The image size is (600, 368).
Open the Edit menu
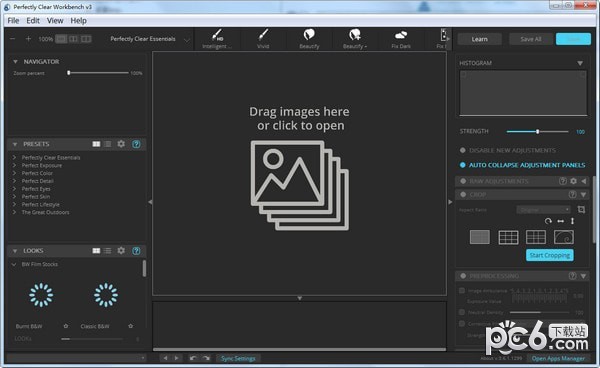(x=33, y=21)
